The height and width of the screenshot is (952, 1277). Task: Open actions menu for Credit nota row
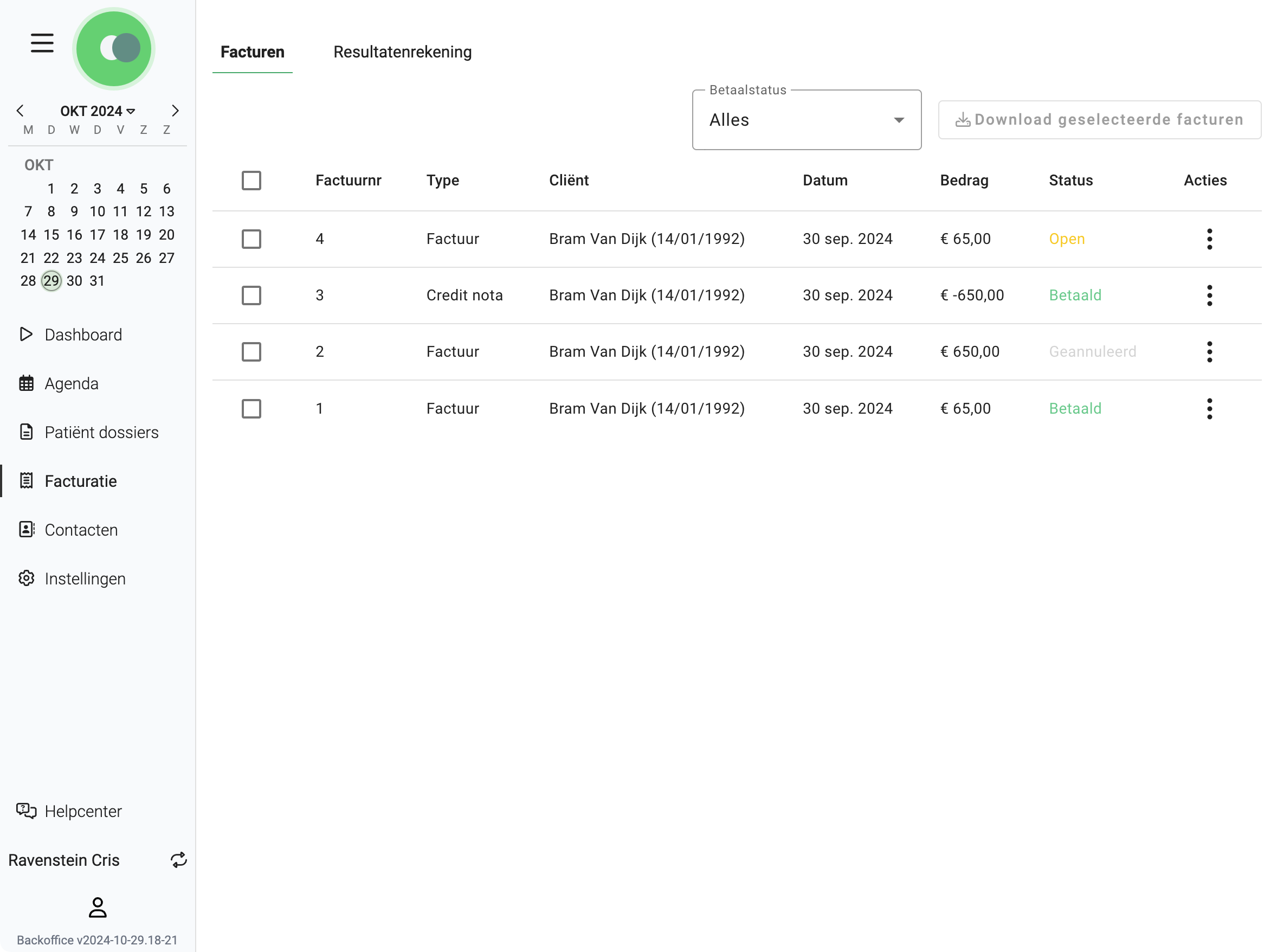click(1209, 295)
